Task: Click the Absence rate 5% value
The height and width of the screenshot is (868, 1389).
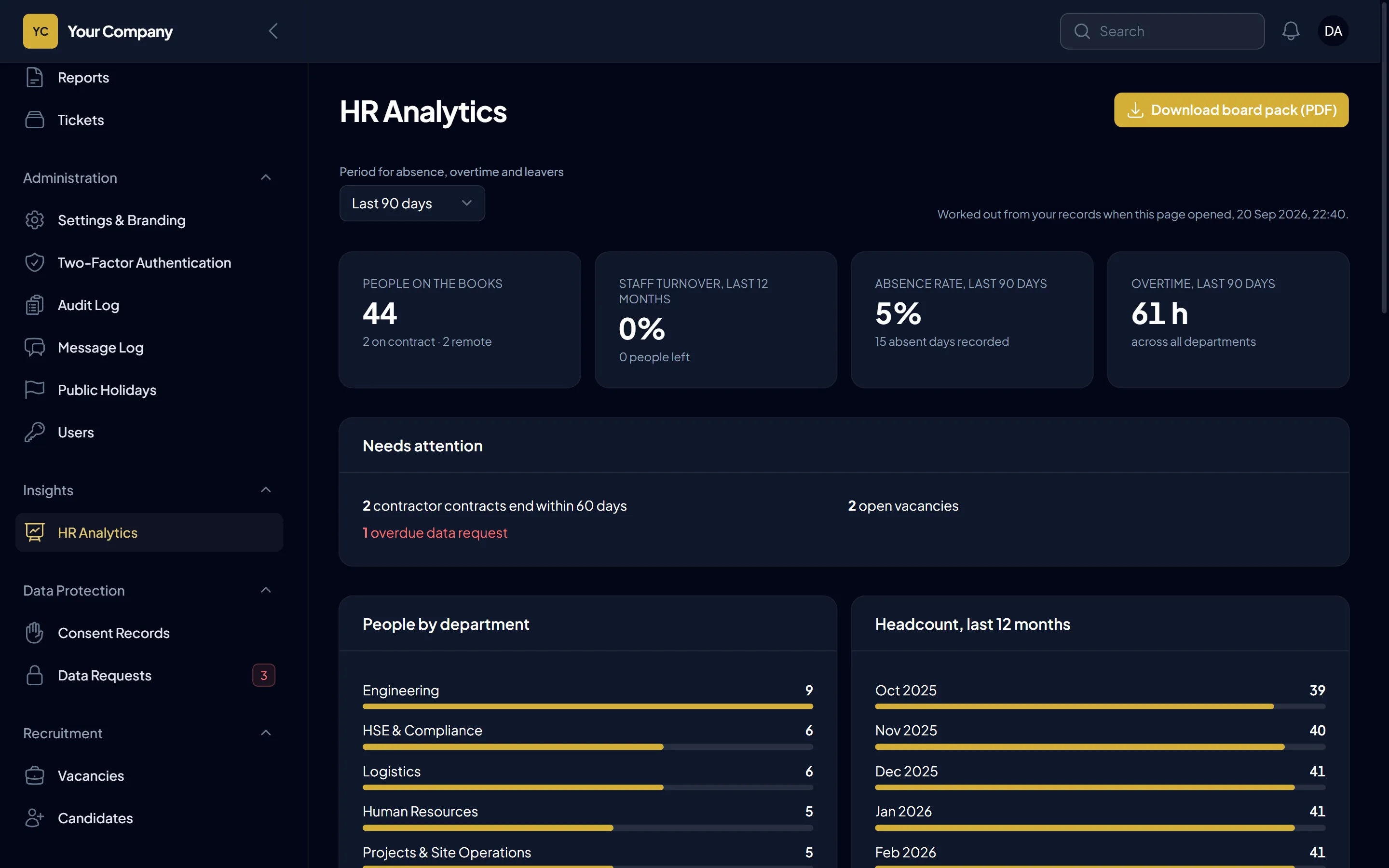Action: (898, 313)
